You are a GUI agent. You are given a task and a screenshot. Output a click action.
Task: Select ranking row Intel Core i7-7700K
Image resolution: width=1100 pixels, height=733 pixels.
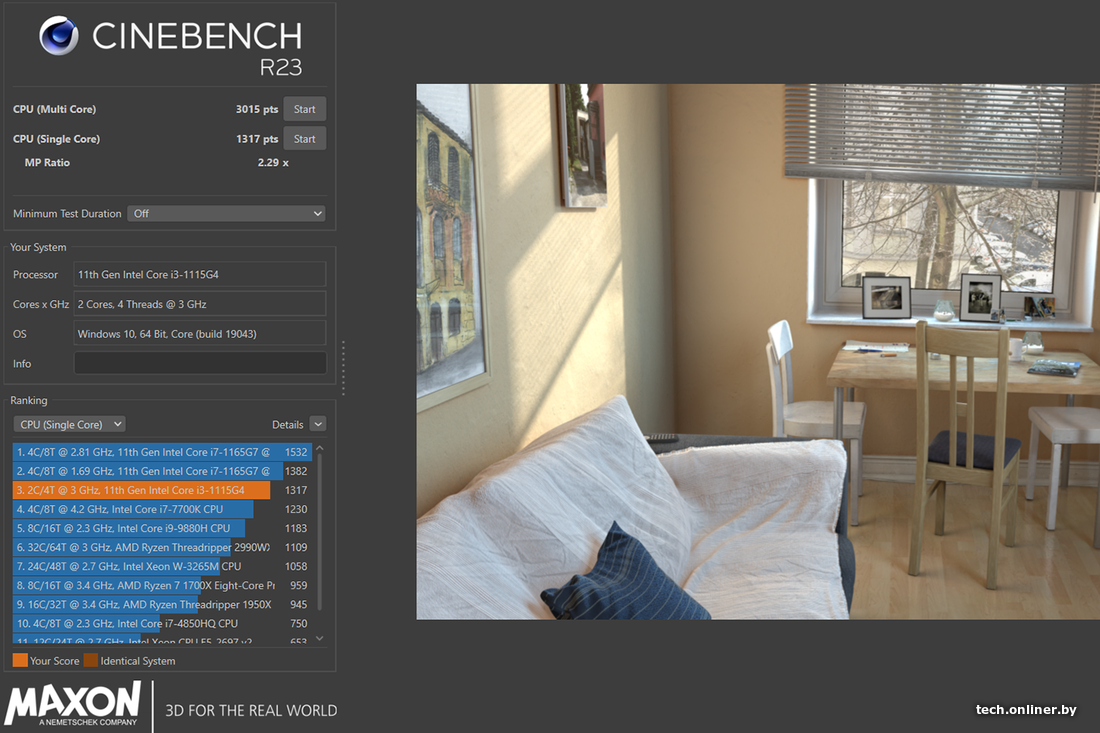pos(162,509)
